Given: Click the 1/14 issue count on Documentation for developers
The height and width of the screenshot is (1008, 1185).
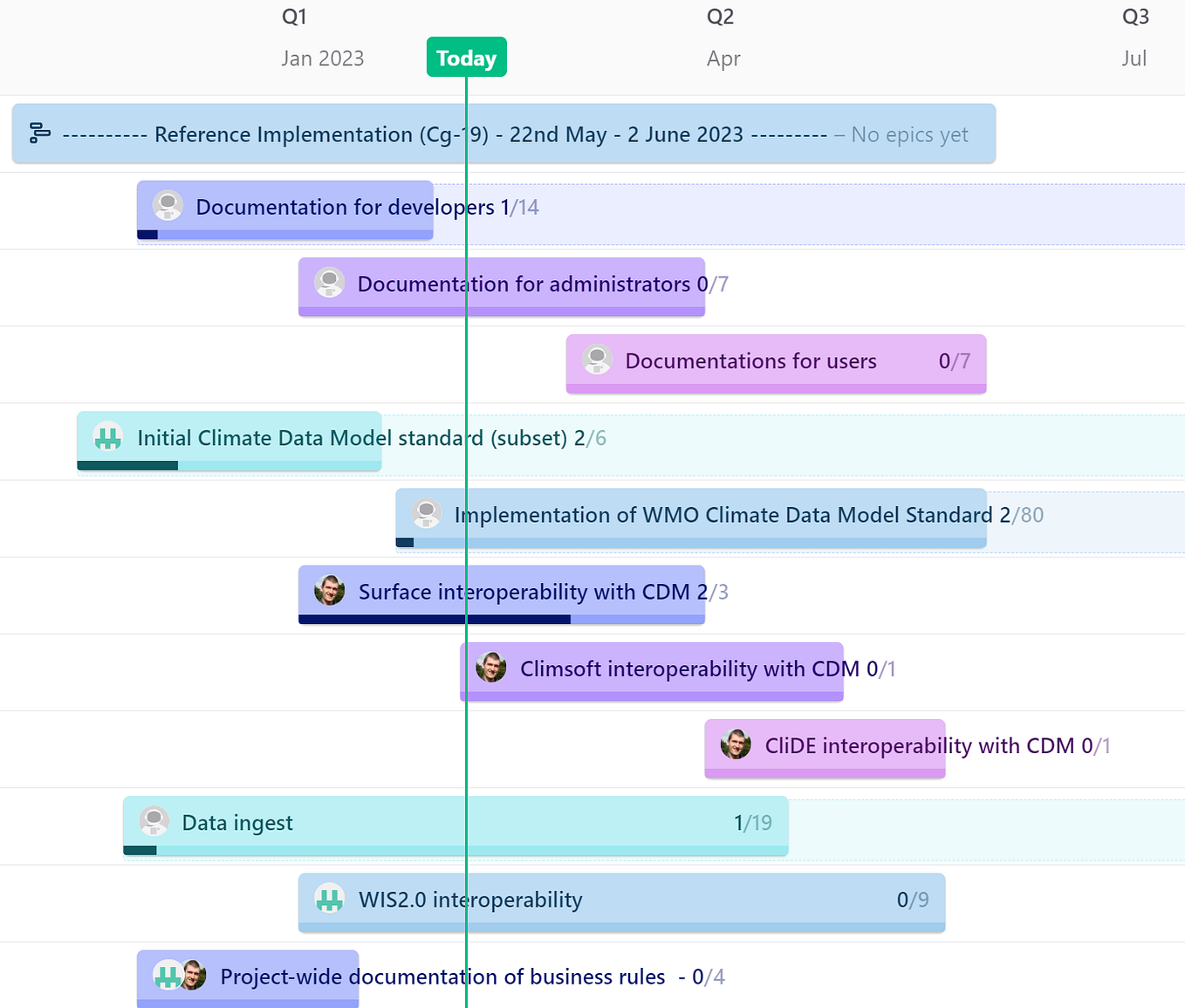Looking at the screenshot, I should coord(522,207).
